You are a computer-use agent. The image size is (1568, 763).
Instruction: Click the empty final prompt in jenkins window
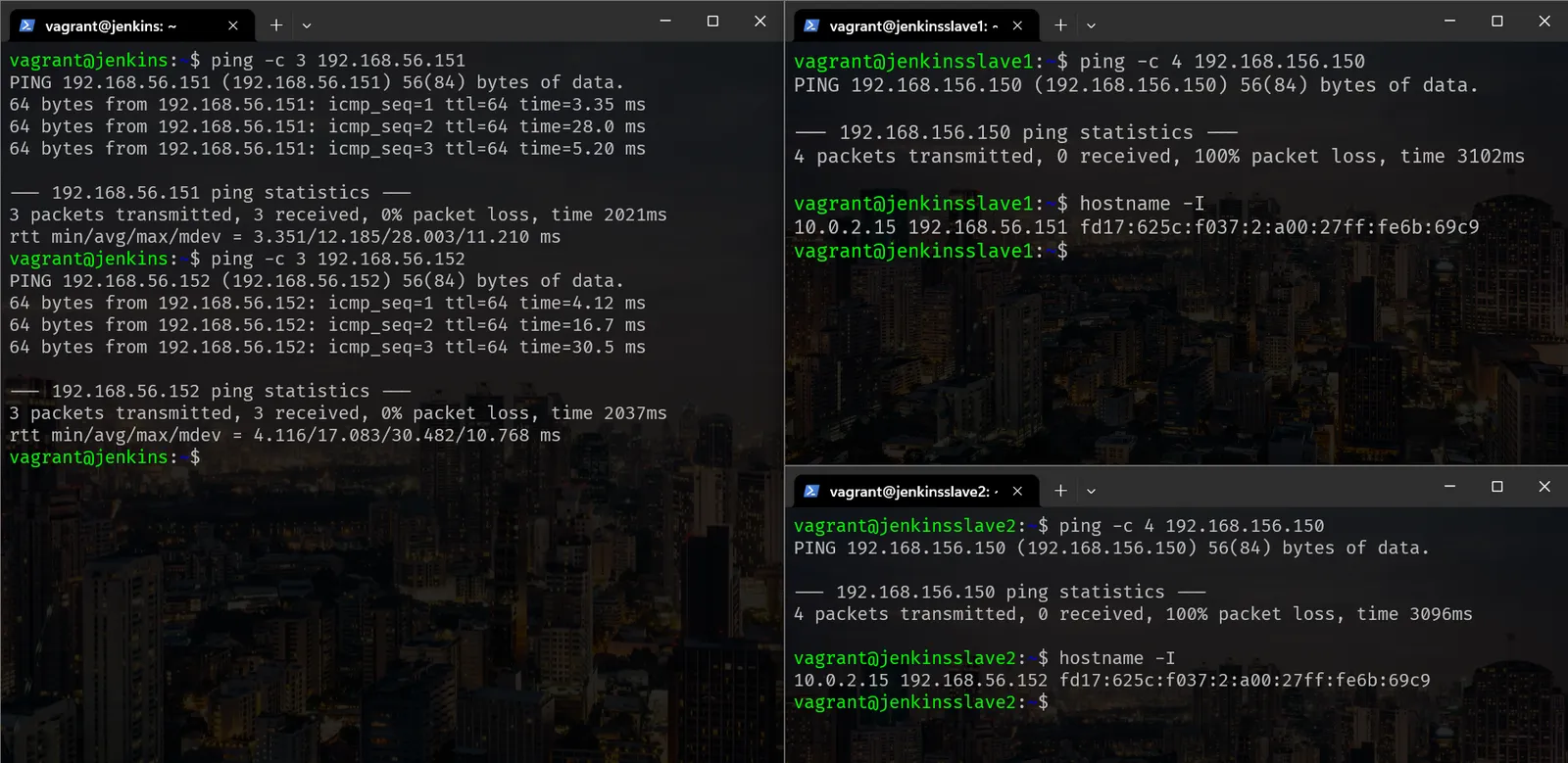point(105,457)
